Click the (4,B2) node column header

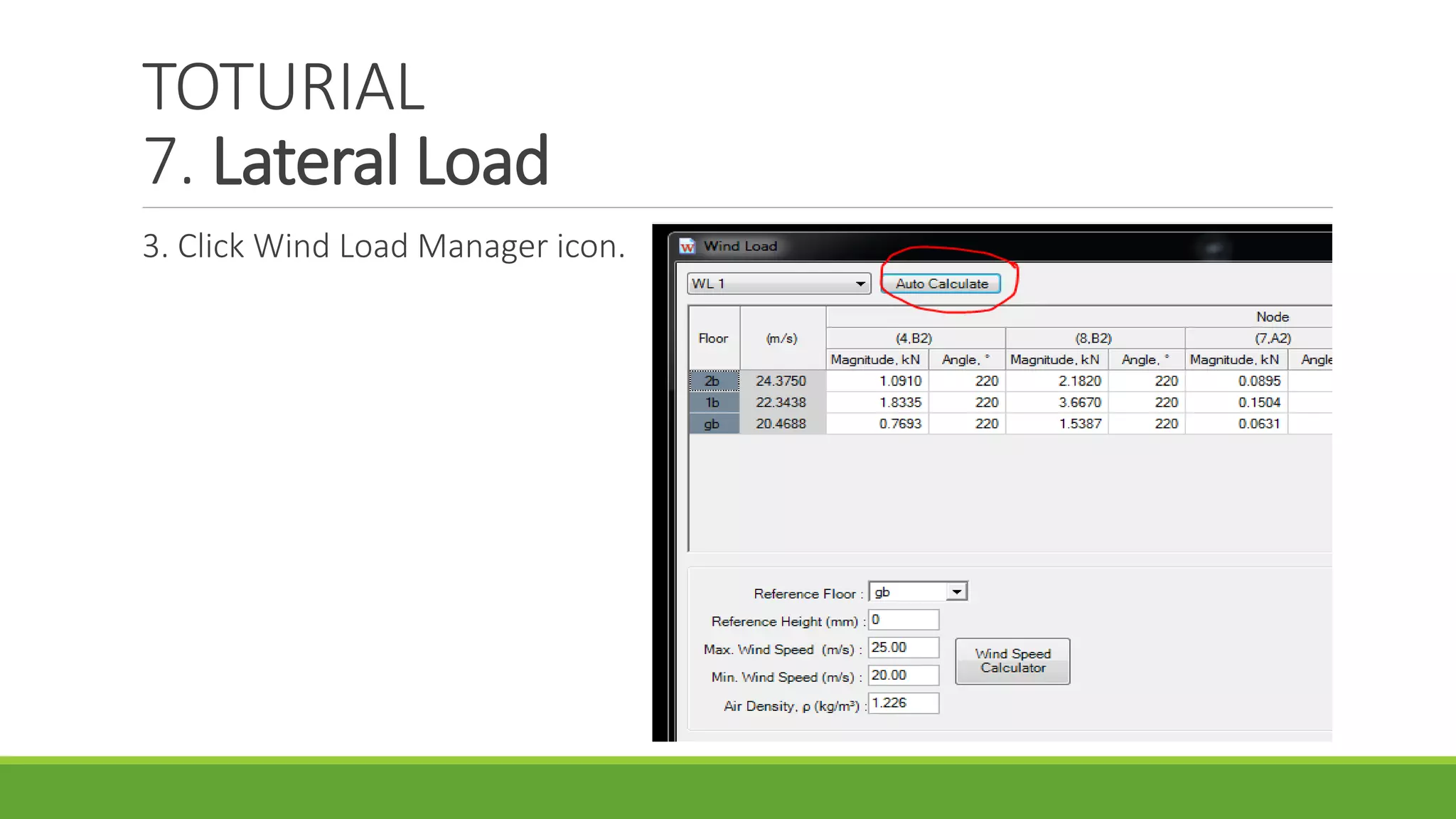[x=914, y=338]
